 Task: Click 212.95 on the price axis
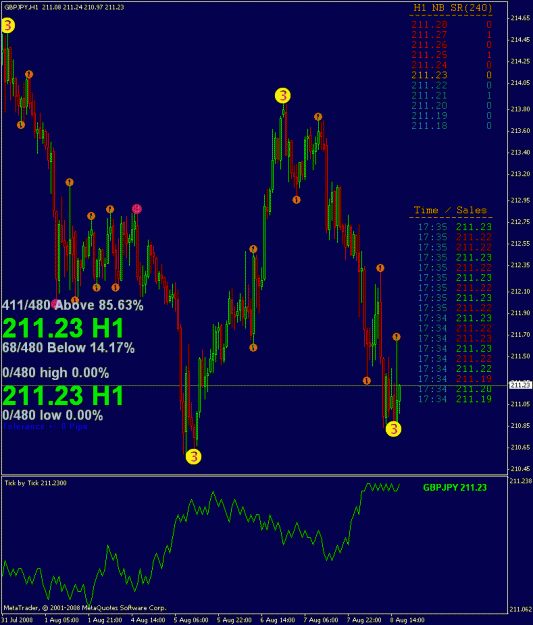click(x=520, y=200)
